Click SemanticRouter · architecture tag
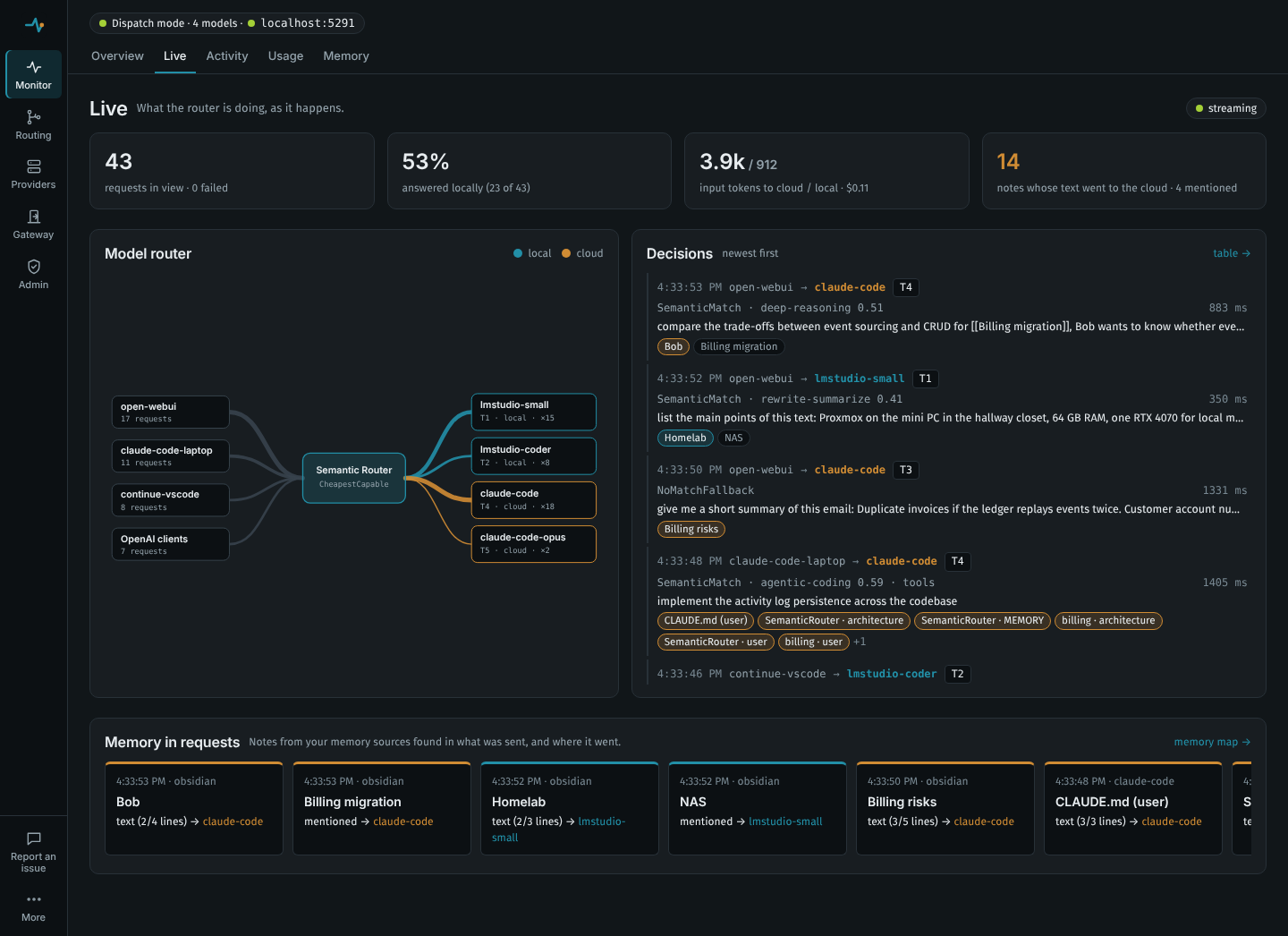Image resolution: width=1288 pixels, height=936 pixels. pos(834,621)
